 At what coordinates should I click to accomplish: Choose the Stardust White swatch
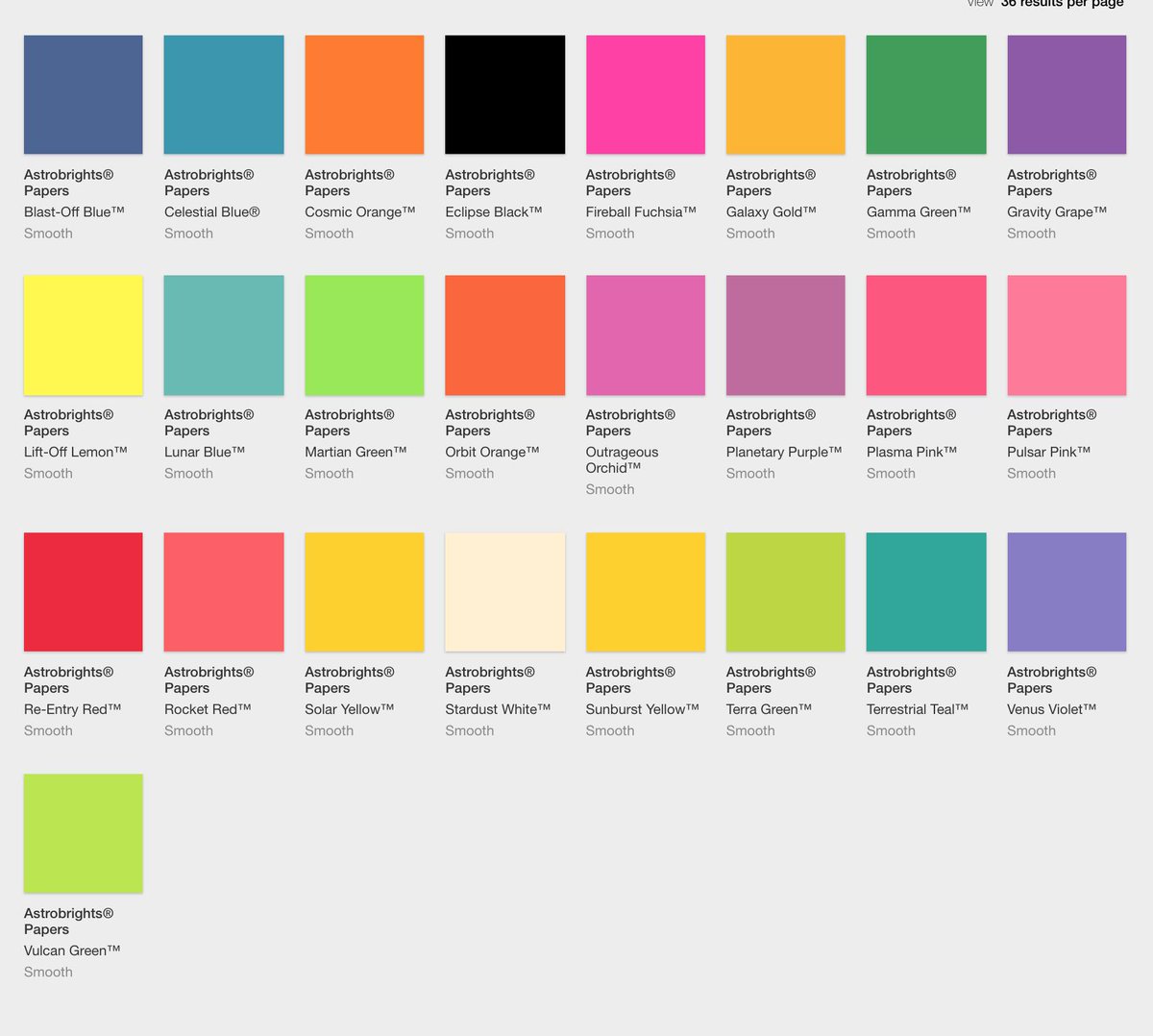click(x=505, y=593)
